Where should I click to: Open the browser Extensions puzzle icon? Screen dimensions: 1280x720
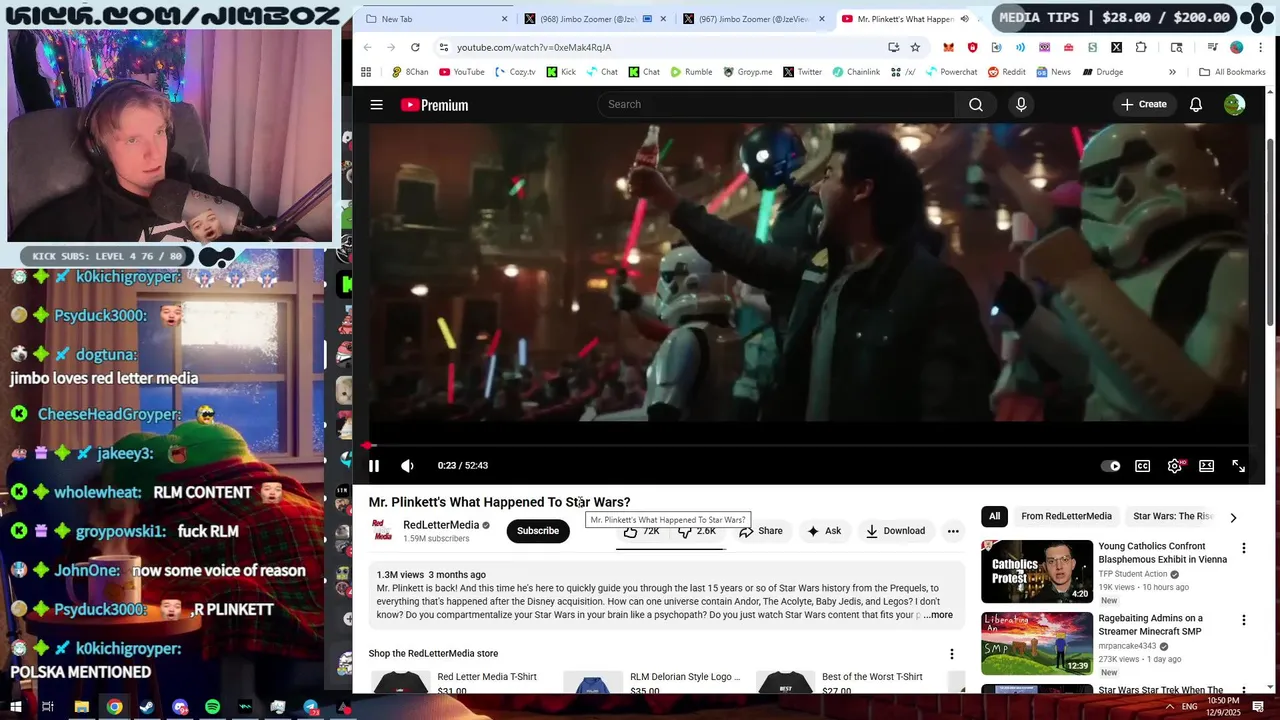pyautogui.click(x=1141, y=47)
